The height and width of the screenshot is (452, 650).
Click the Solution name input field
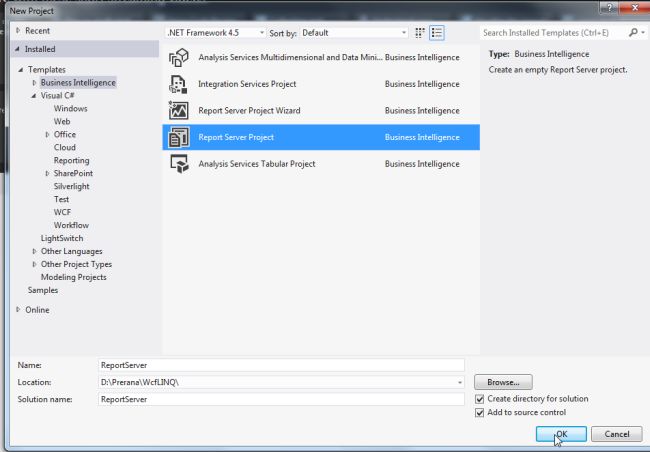(281, 399)
